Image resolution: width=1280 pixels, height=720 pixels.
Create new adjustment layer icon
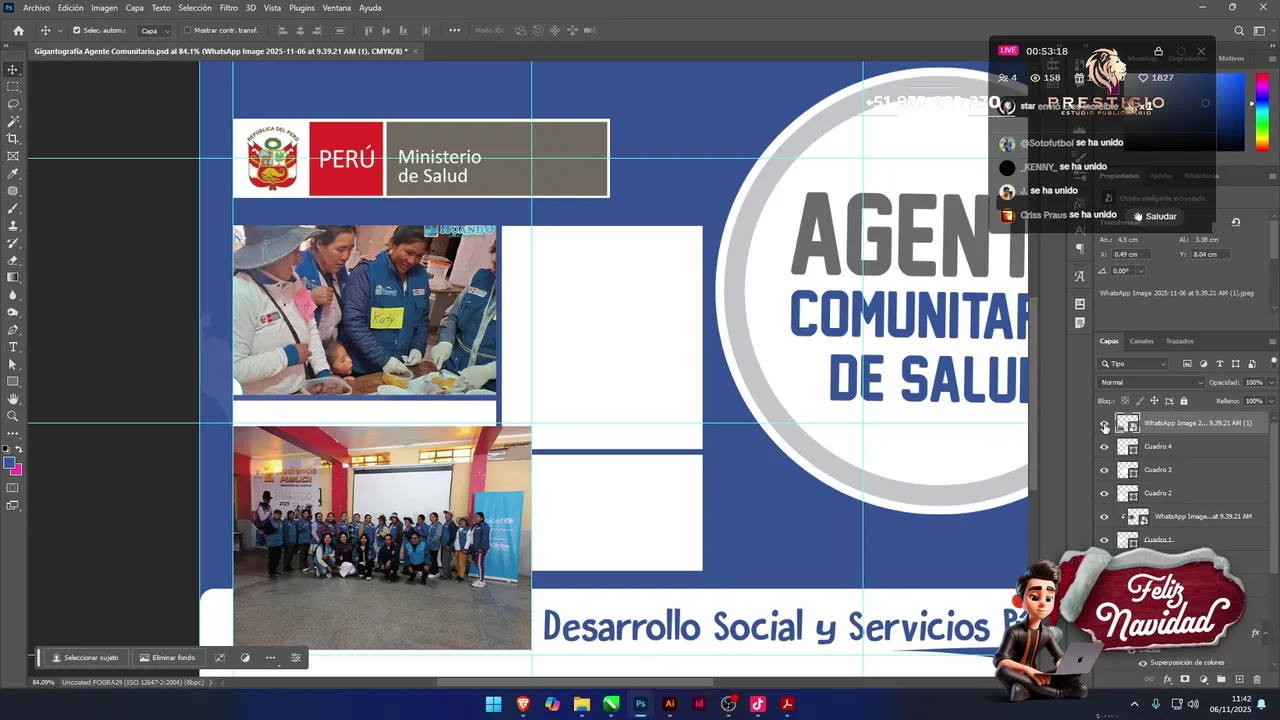pyautogui.click(x=1203, y=680)
